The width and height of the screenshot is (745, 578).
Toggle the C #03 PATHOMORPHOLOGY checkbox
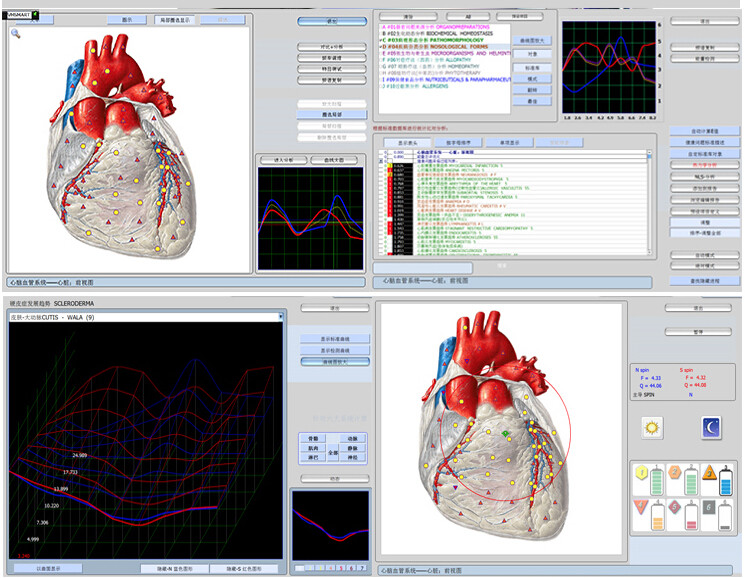click(x=382, y=41)
